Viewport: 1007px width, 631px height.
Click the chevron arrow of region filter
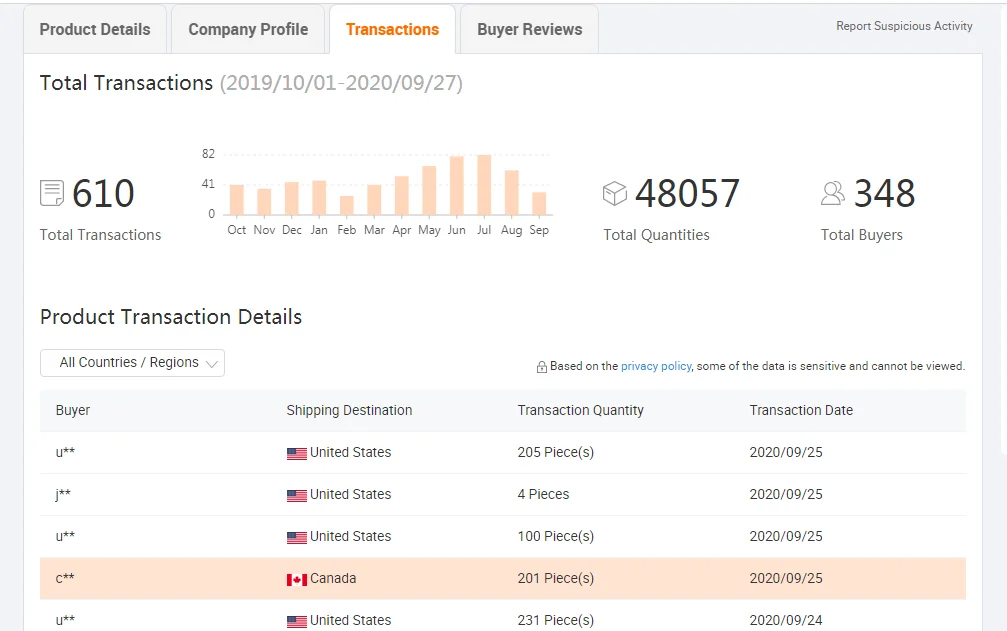[212, 364]
